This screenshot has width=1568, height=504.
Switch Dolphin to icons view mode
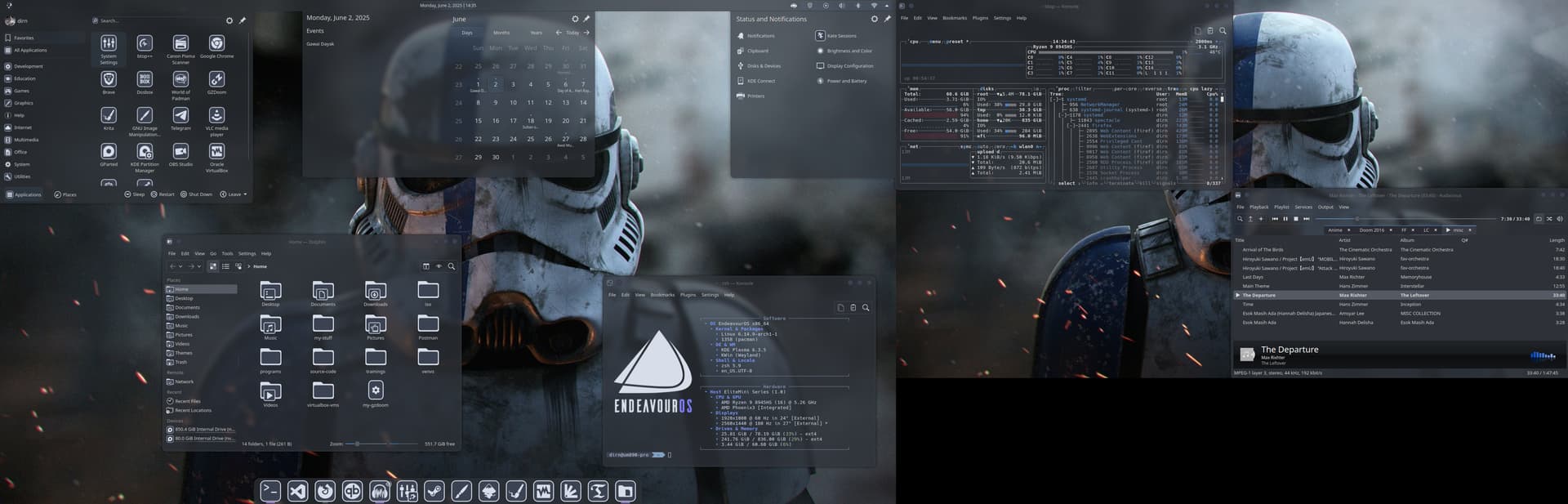pyautogui.click(x=213, y=266)
